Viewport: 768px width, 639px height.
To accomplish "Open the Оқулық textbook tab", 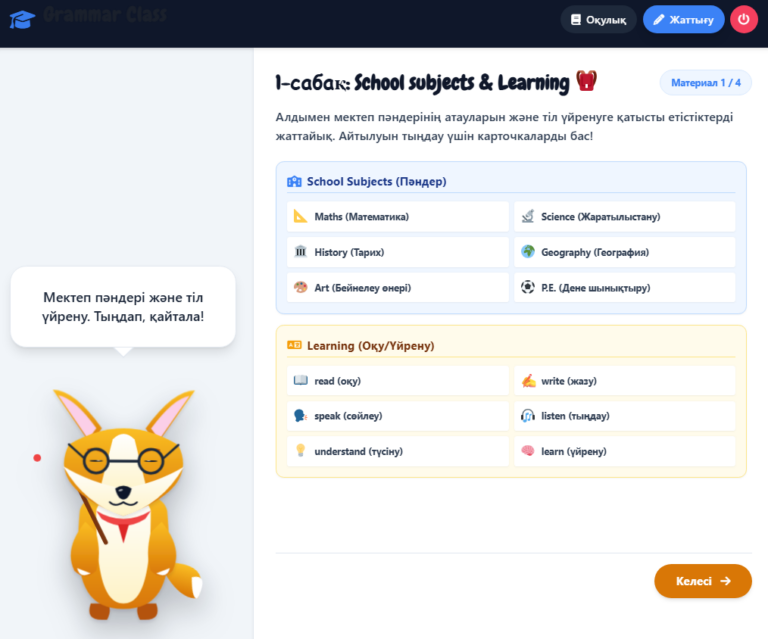I will point(598,20).
